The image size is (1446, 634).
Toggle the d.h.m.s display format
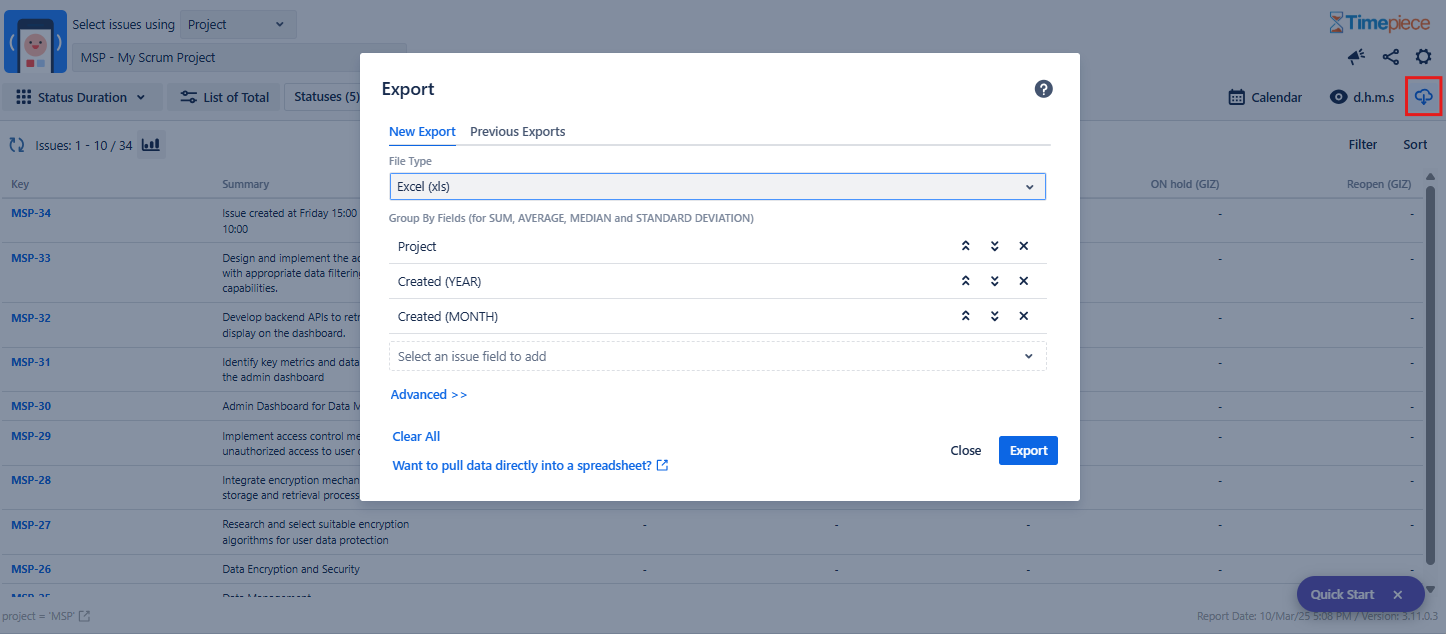pyautogui.click(x=1362, y=97)
